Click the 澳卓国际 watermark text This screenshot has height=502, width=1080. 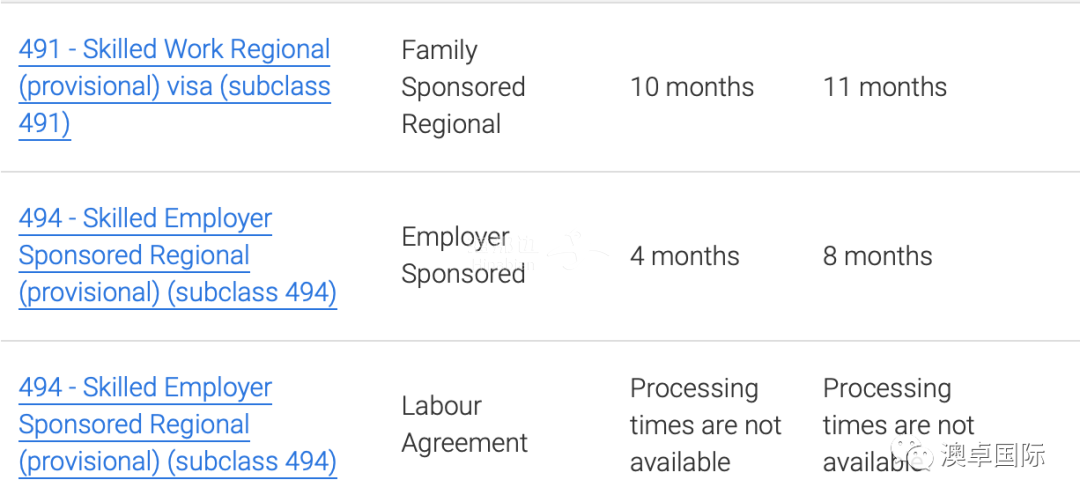(x=993, y=455)
